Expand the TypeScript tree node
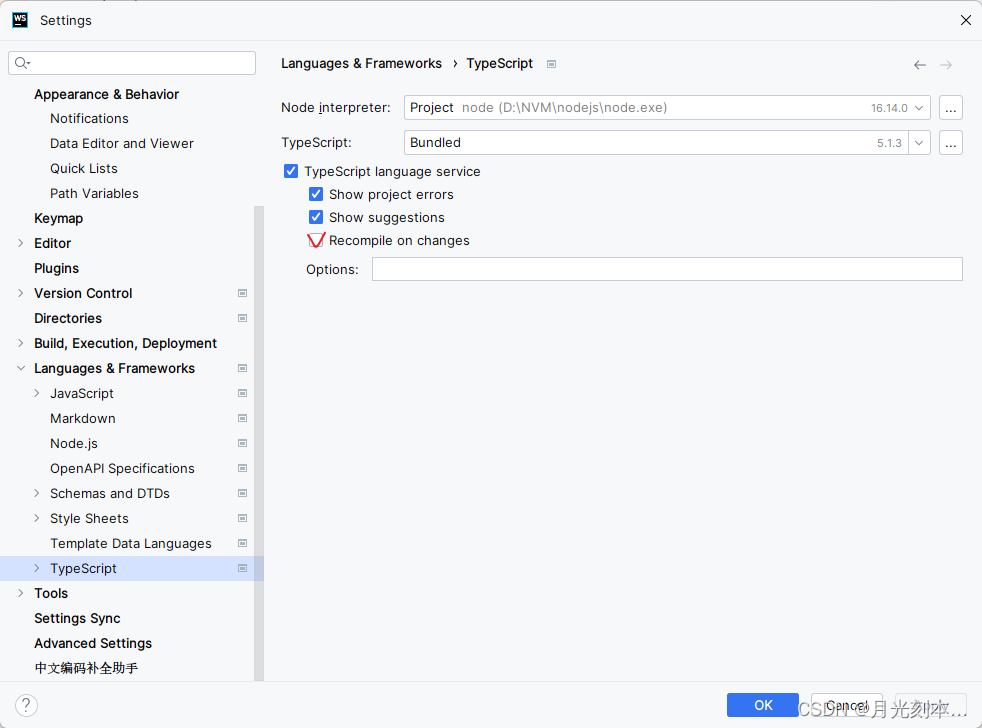 [x=36, y=569]
